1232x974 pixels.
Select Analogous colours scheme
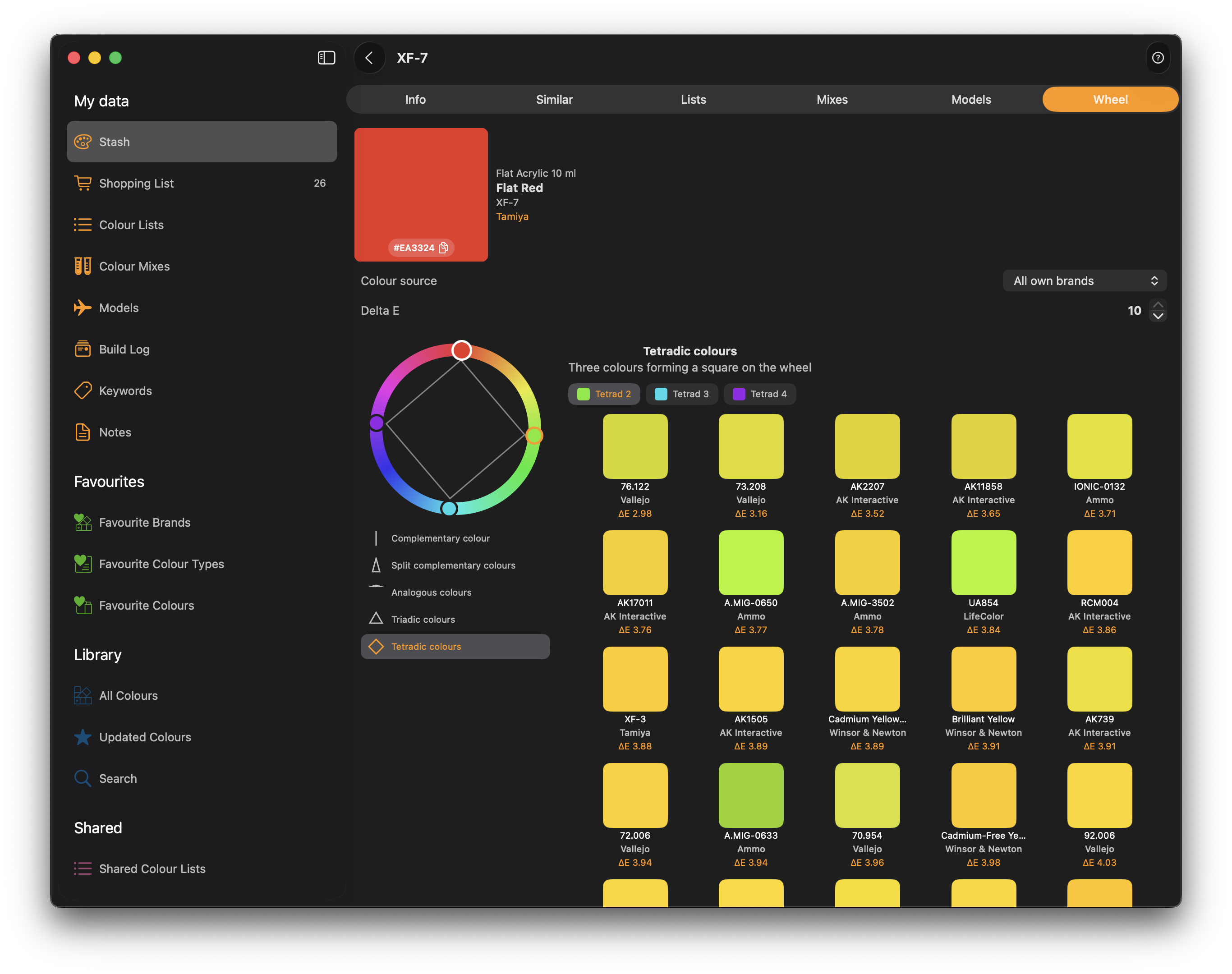click(x=455, y=593)
